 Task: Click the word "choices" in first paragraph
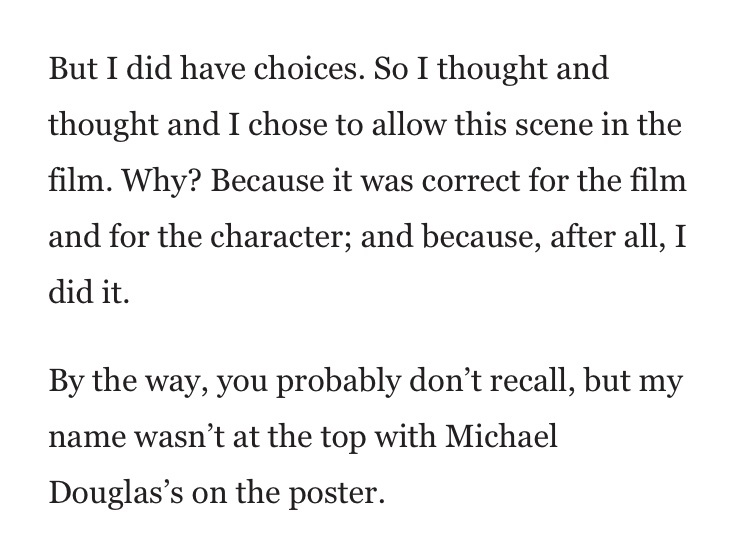click(306, 68)
